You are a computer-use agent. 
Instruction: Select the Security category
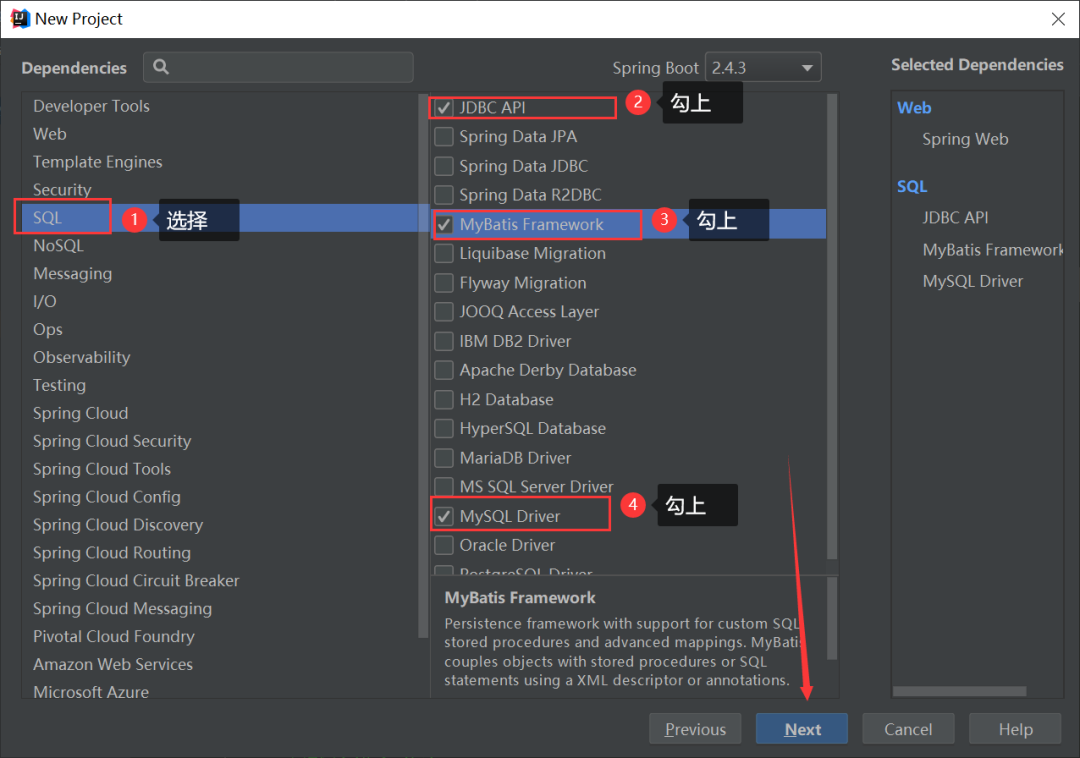click(62, 189)
